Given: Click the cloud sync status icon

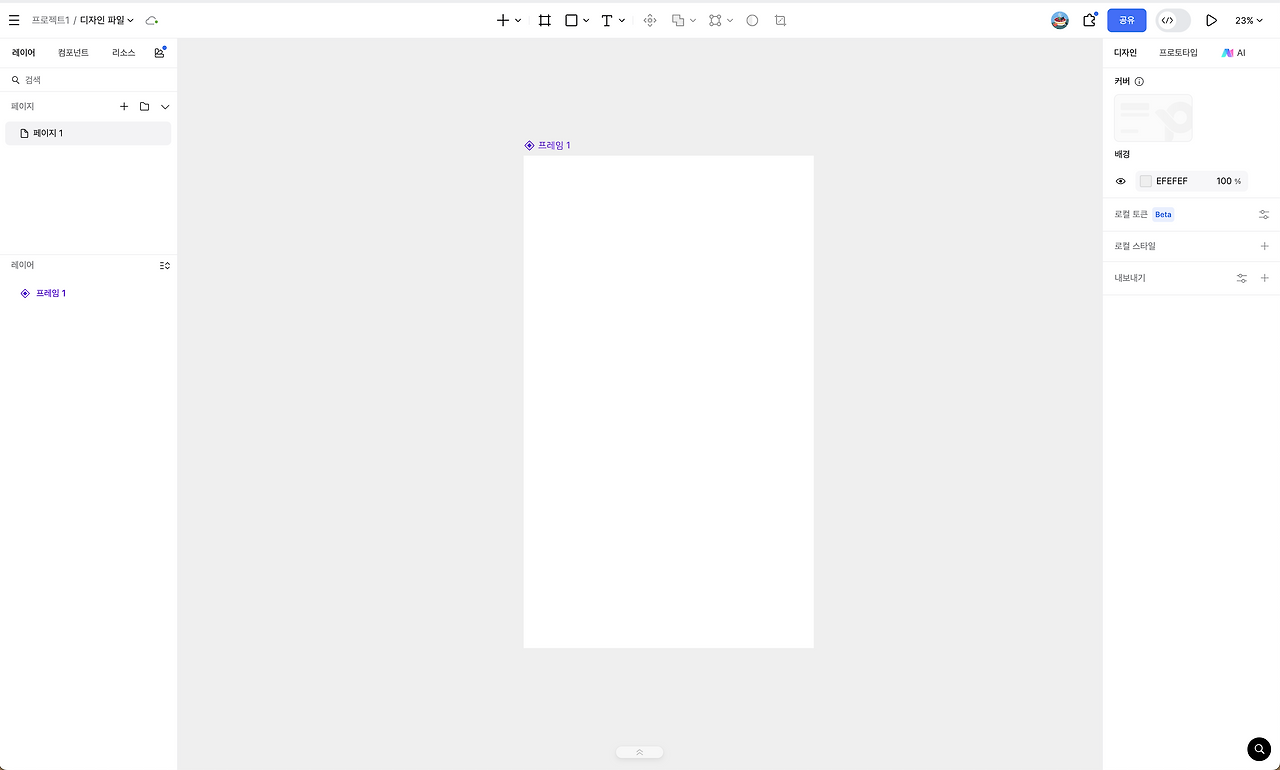Looking at the screenshot, I should 152,20.
